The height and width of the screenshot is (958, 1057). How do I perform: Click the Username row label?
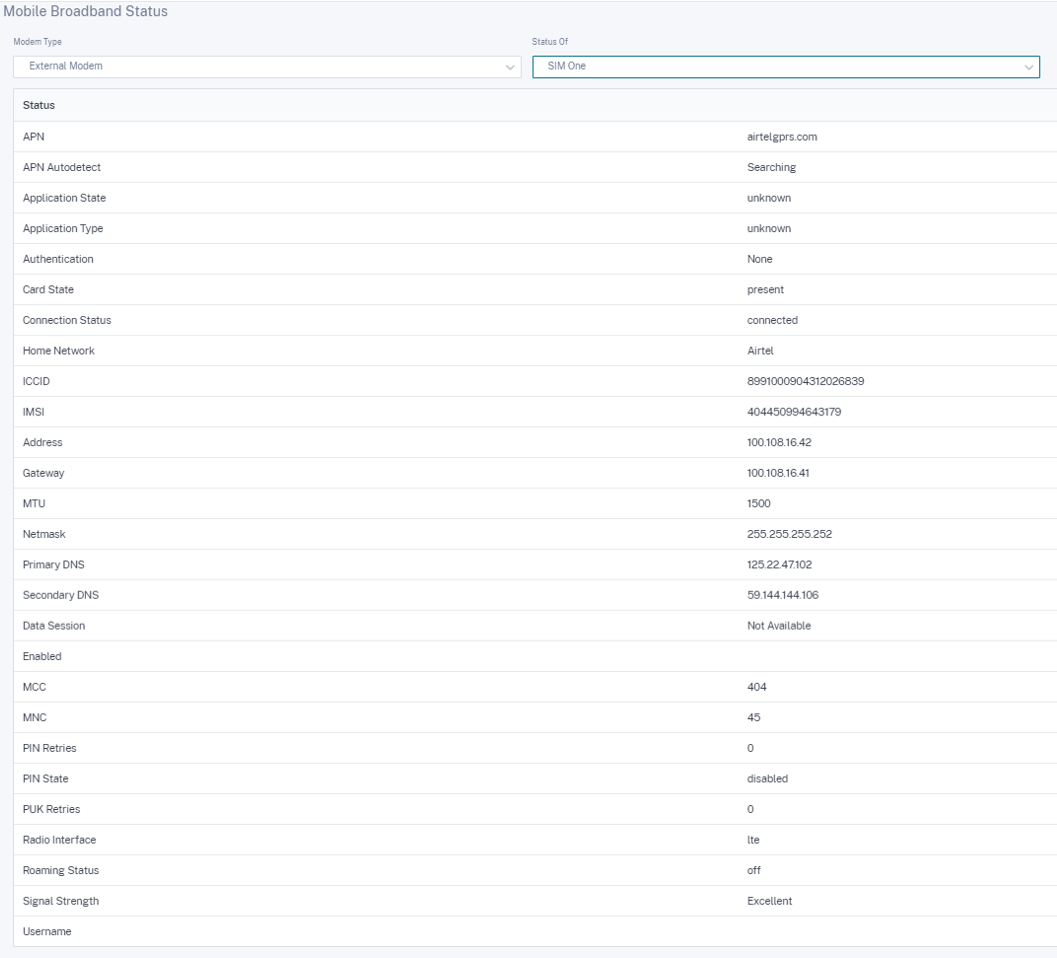47,932
